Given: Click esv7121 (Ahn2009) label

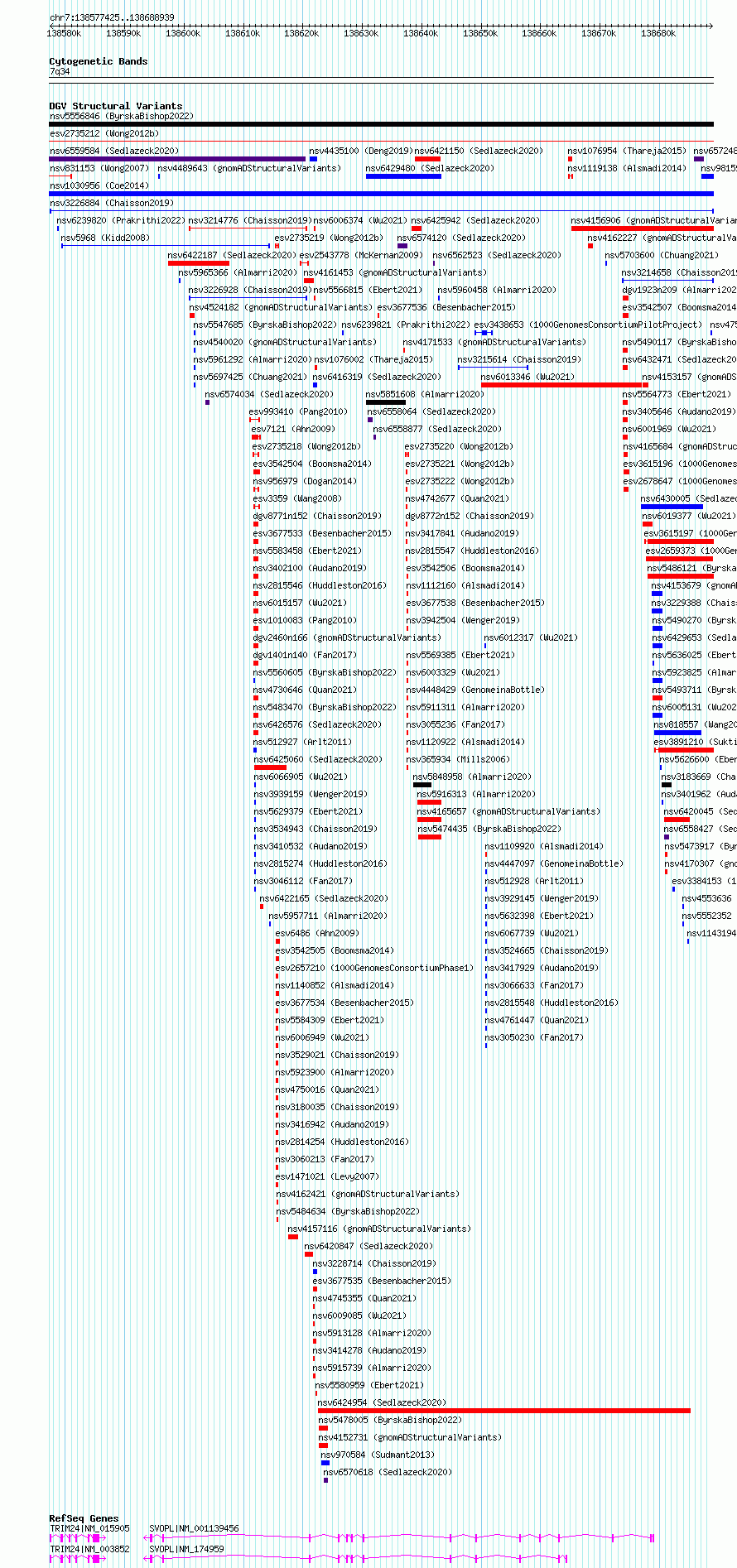Looking at the screenshot, I should point(294,430).
